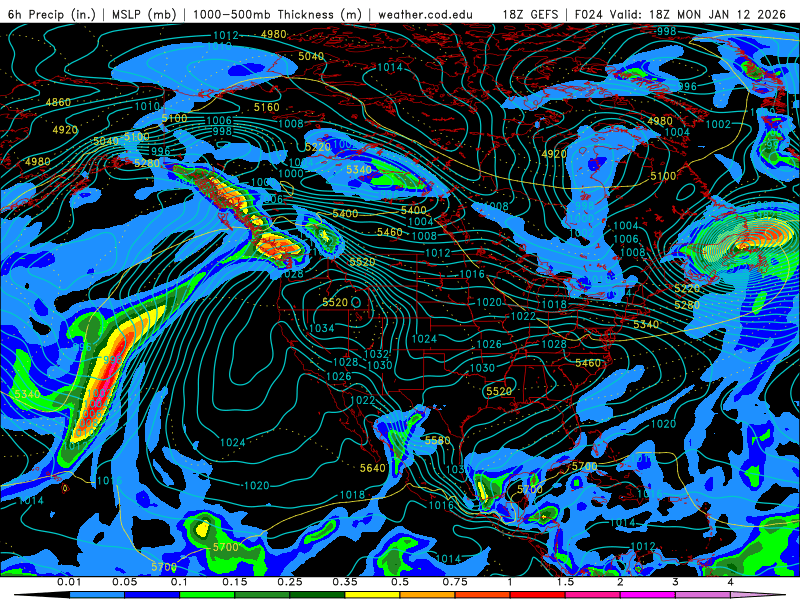The height and width of the screenshot is (600, 800).
Task: Click the 'MSLP (mb)' header label
Action: click(144, 14)
